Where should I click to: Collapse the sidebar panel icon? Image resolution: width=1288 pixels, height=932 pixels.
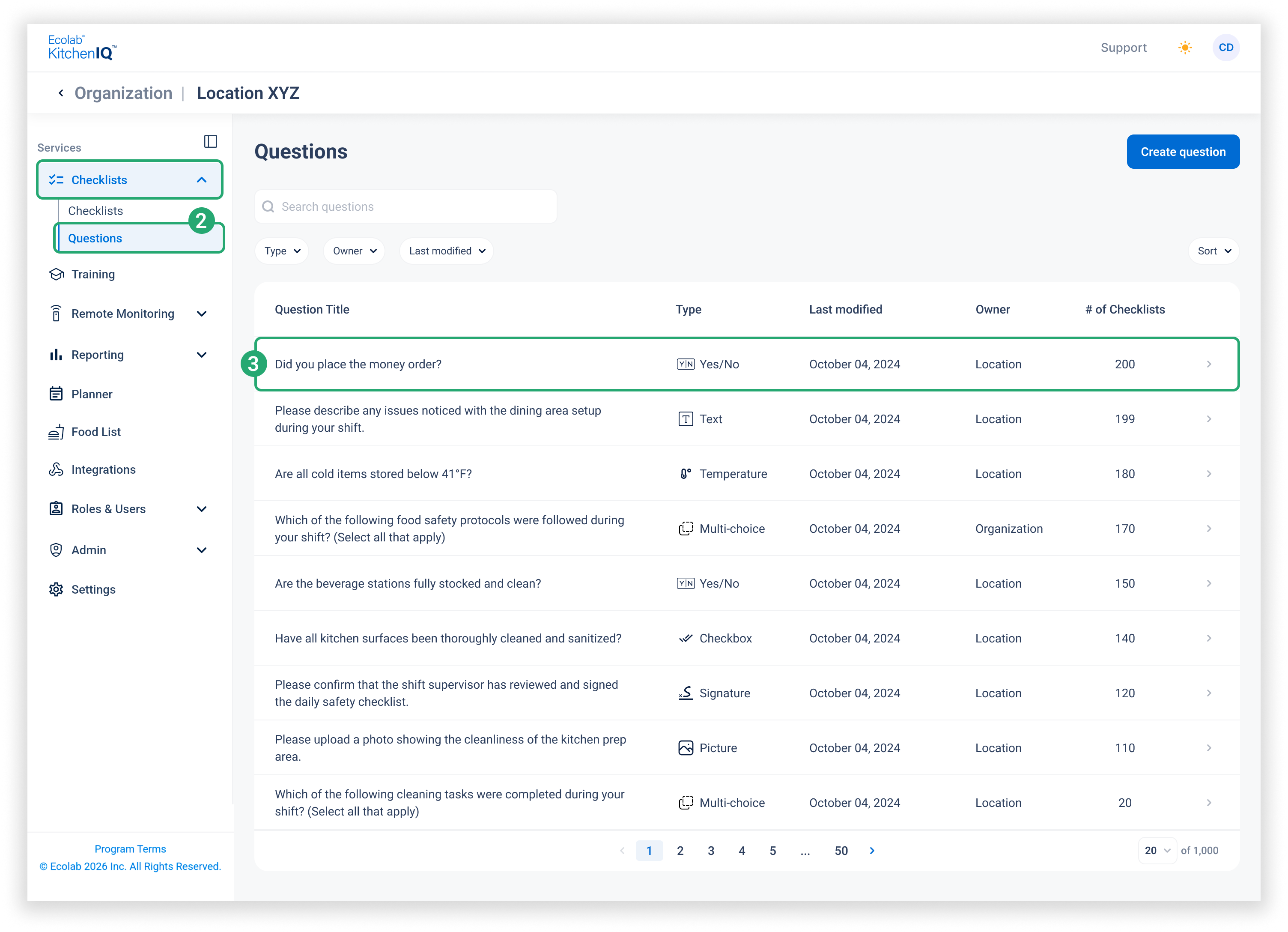211,141
